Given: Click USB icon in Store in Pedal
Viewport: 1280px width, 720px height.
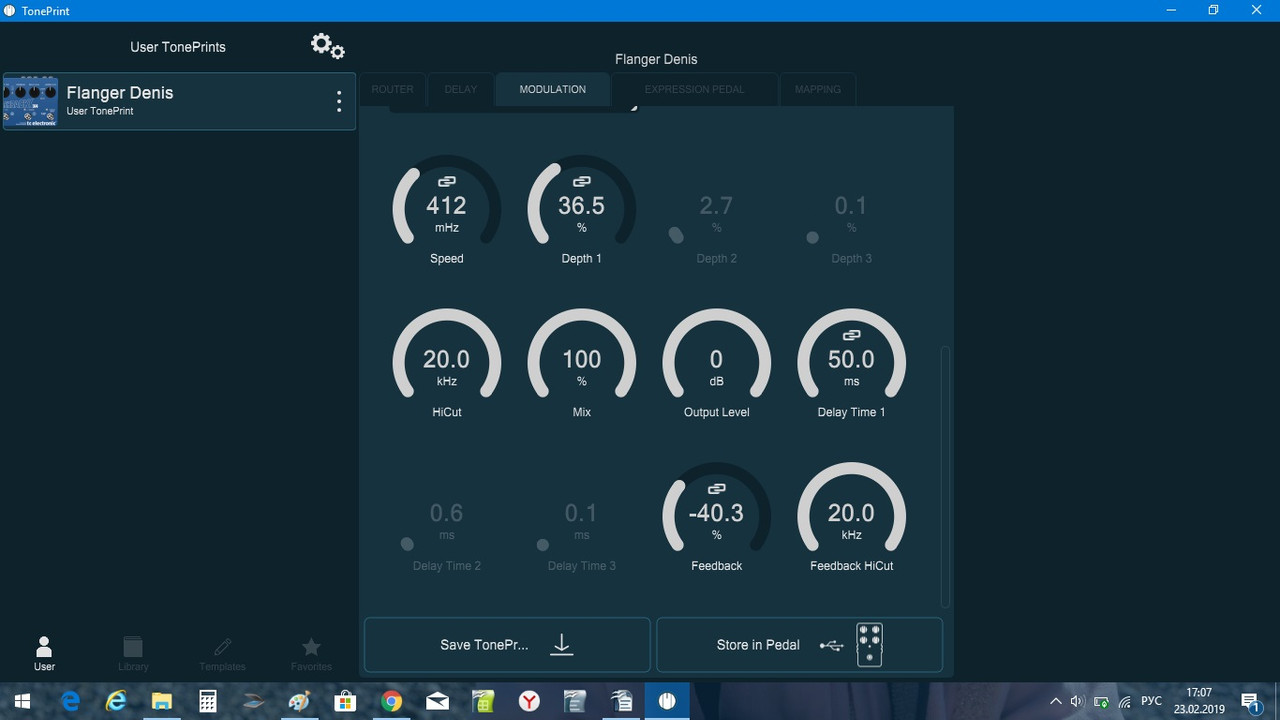Looking at the screenshot, I should pyautogui.click(x=831, y=646).
